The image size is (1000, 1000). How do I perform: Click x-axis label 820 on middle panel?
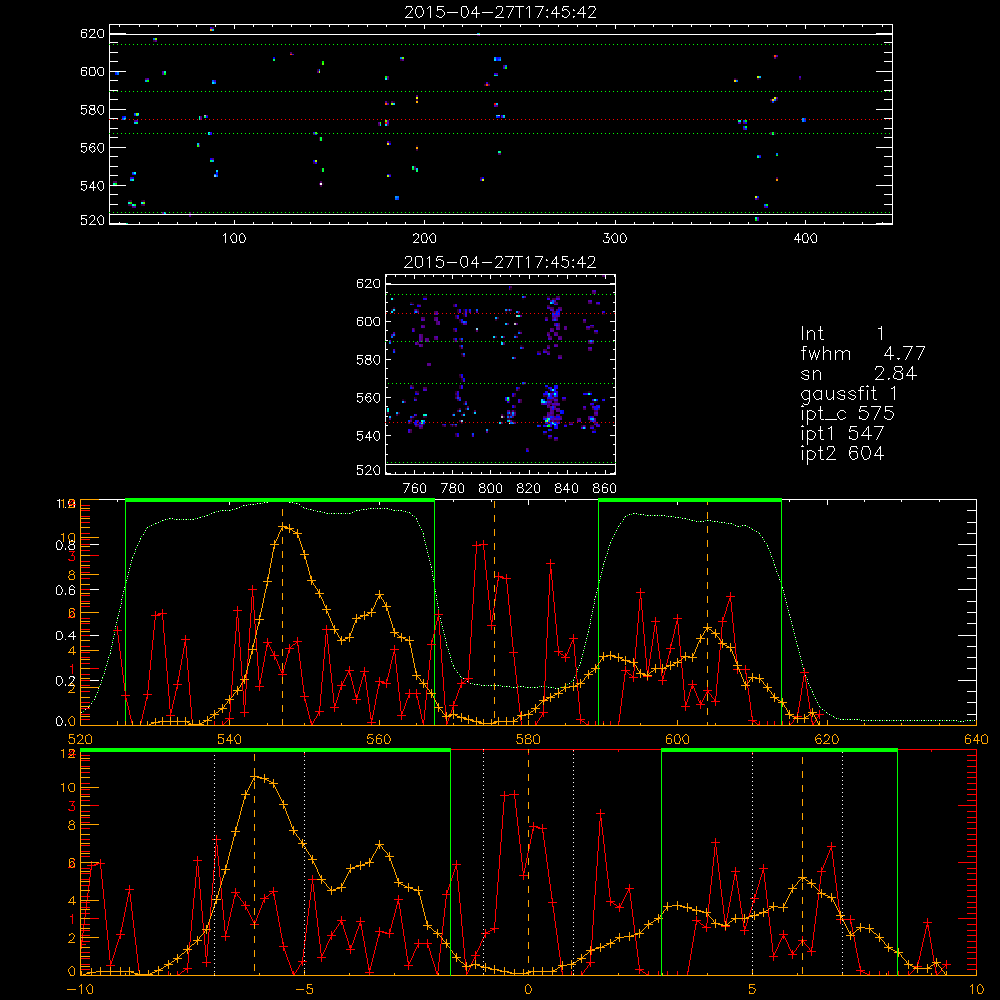[x=529, y=489]
